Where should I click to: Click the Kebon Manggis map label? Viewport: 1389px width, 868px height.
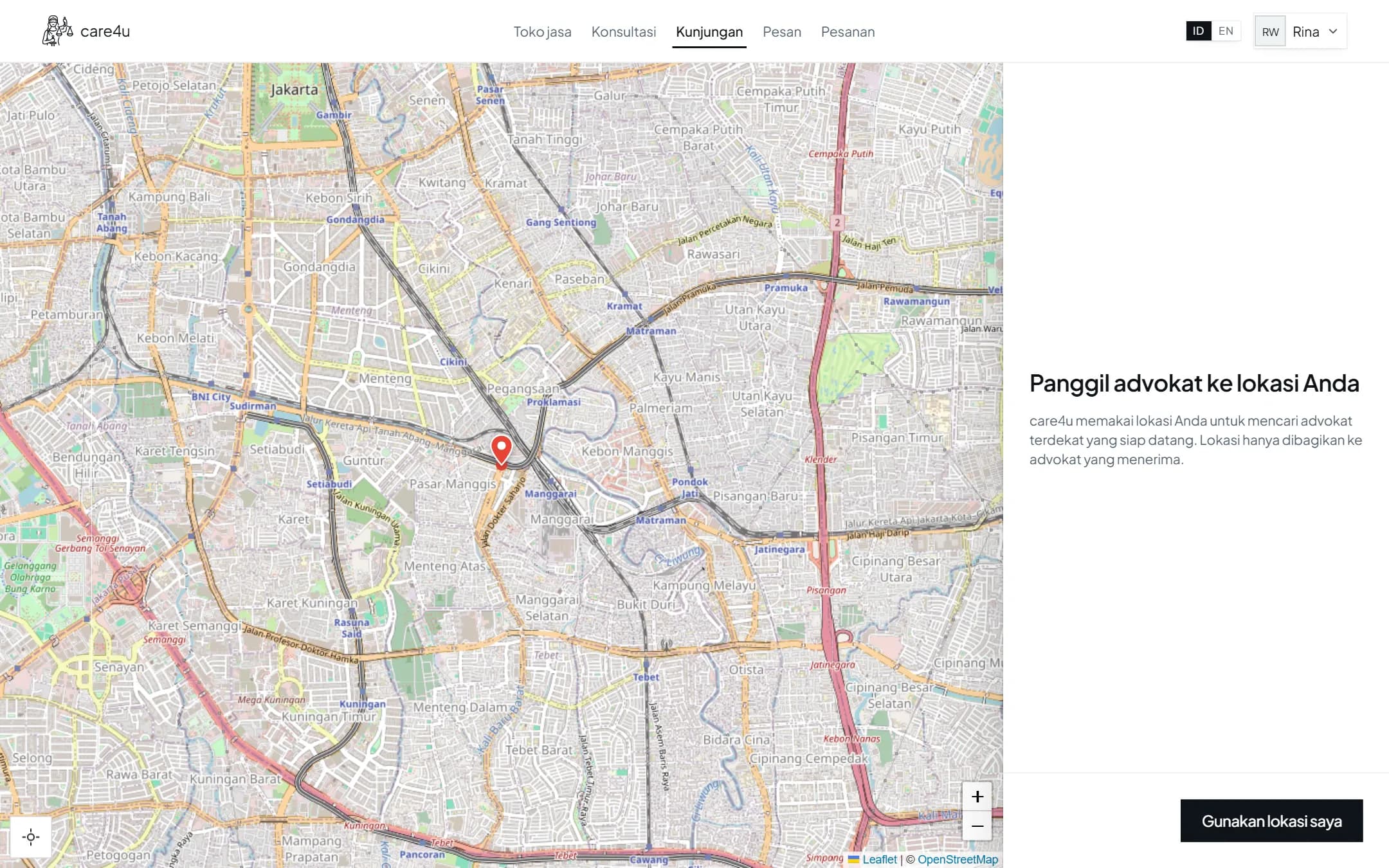[x=627, y=451]
